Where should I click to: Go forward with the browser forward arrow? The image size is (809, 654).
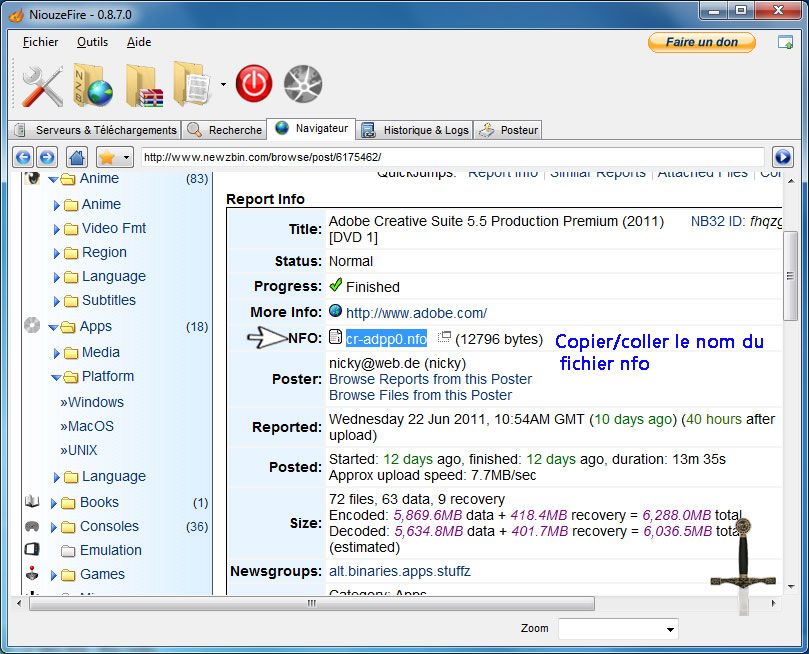(47, 157)
